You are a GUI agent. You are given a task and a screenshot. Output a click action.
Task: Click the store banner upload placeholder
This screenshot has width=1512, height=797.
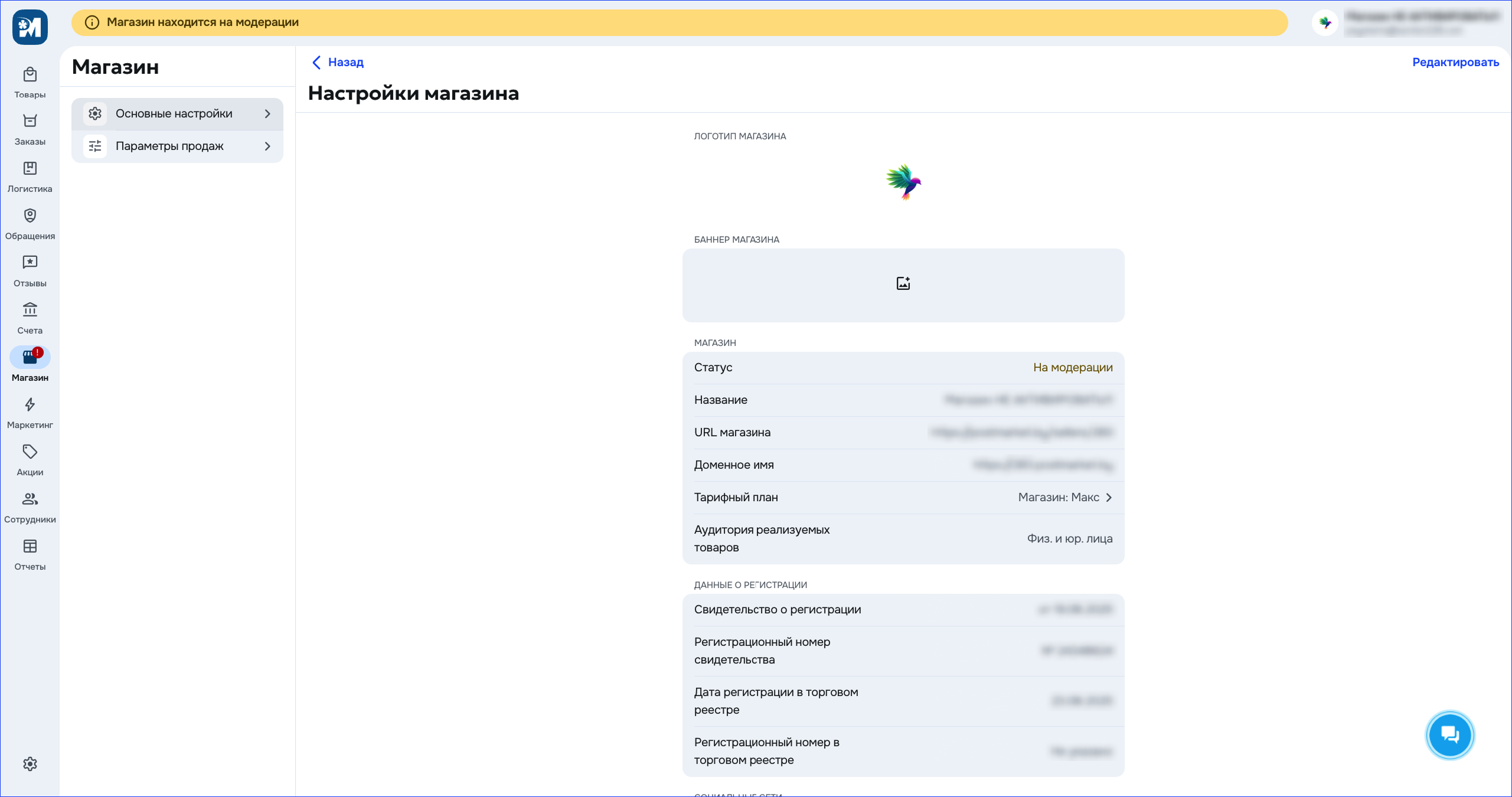tap(903, 285)
